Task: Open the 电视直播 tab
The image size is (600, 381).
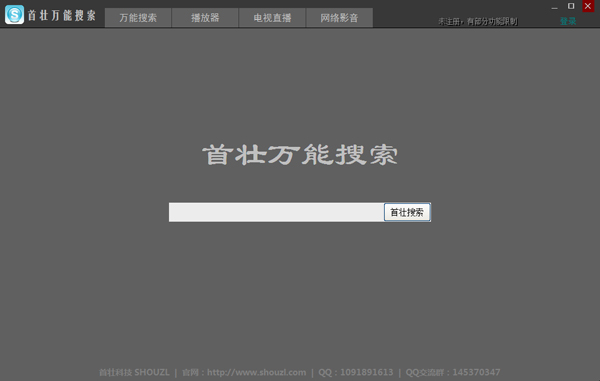Action: coord(272,18)
